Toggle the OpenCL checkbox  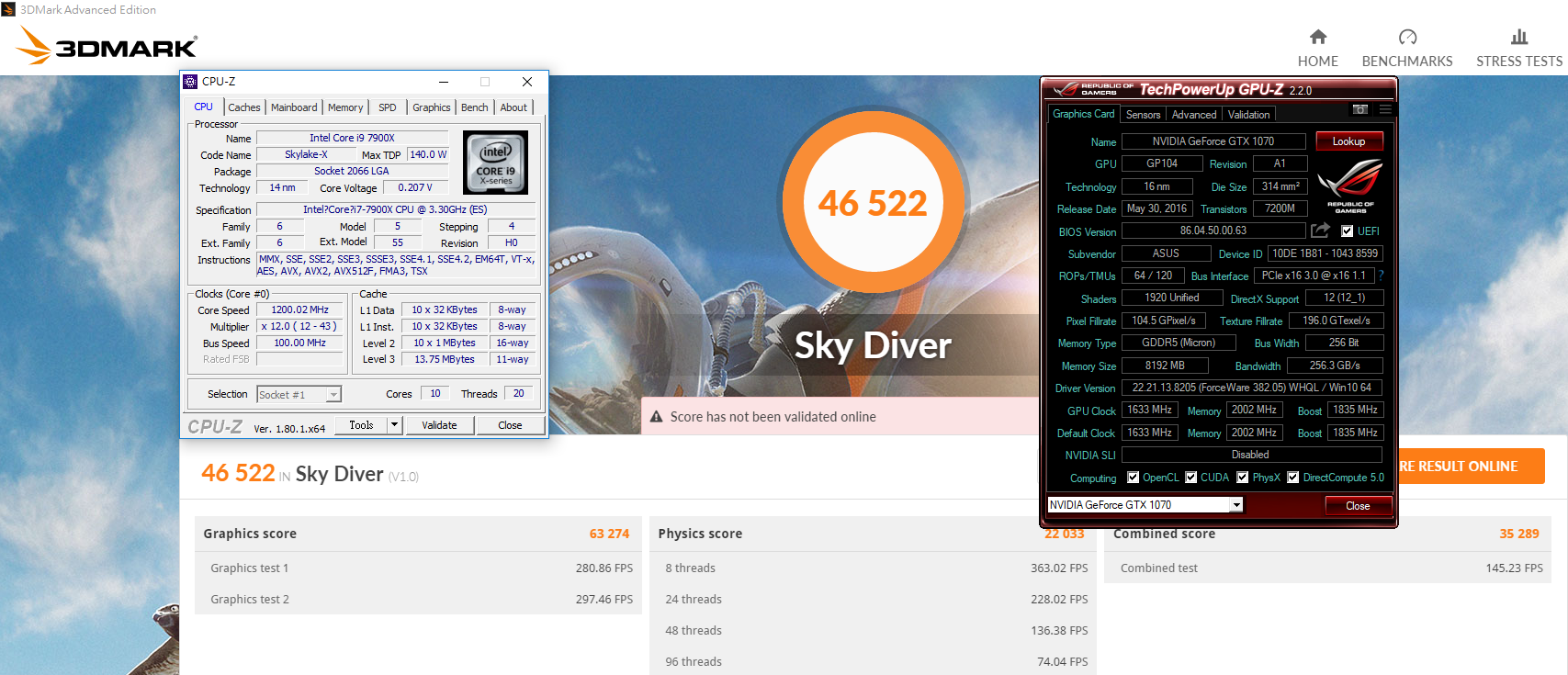point(1133,478)
